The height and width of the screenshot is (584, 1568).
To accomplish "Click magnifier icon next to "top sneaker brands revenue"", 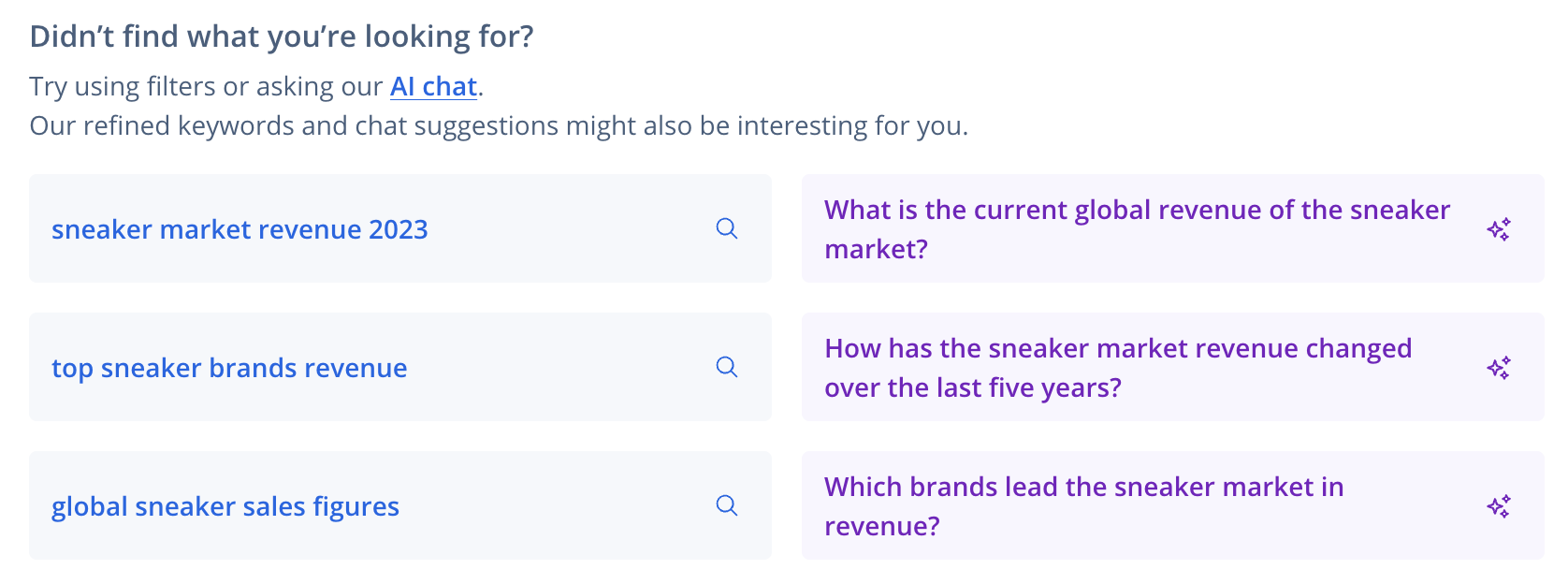I will pos(727,367).
